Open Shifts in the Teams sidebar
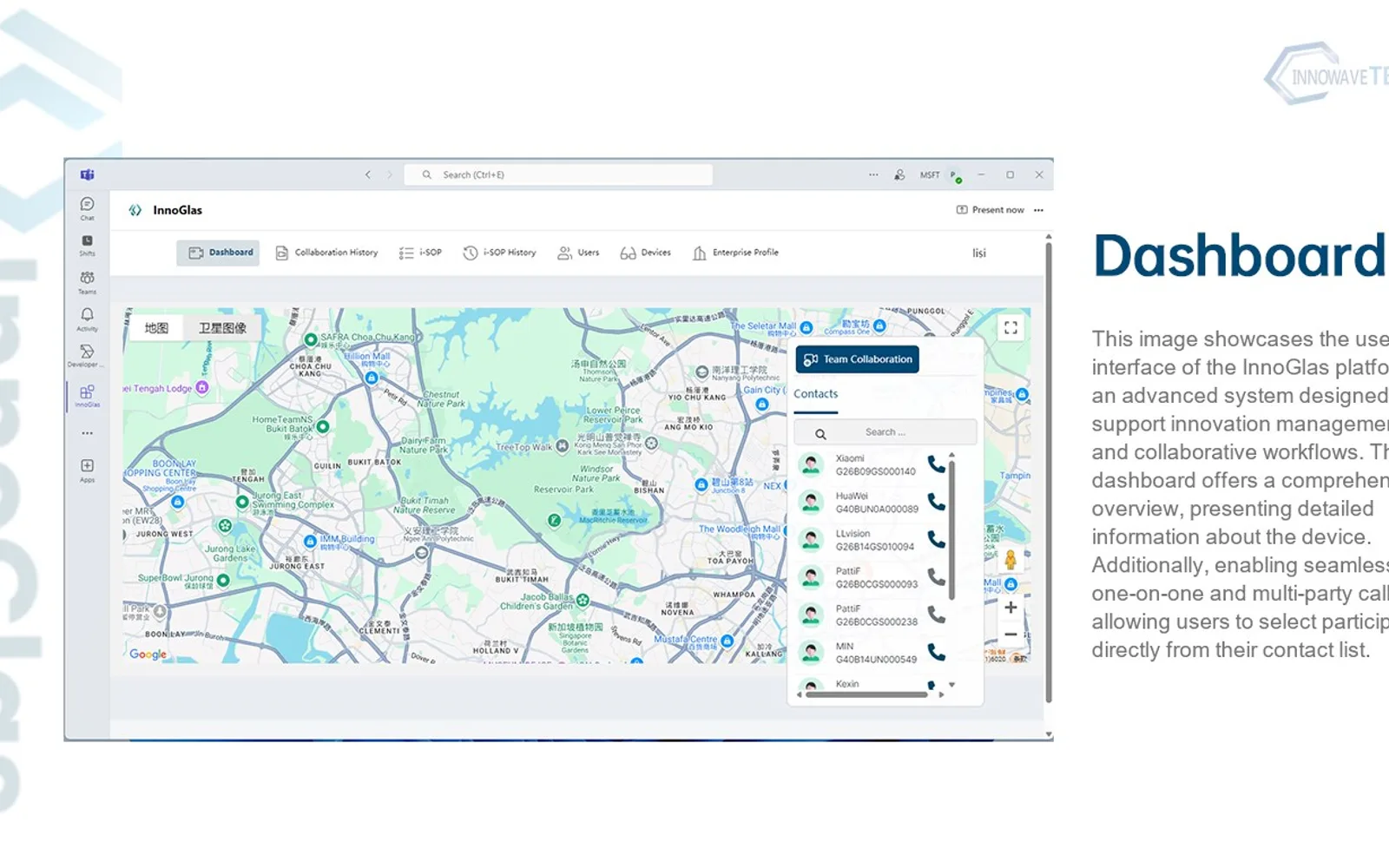Image resolution: width=1389 pixels, height=868 pixels. (x=87, y=246)
